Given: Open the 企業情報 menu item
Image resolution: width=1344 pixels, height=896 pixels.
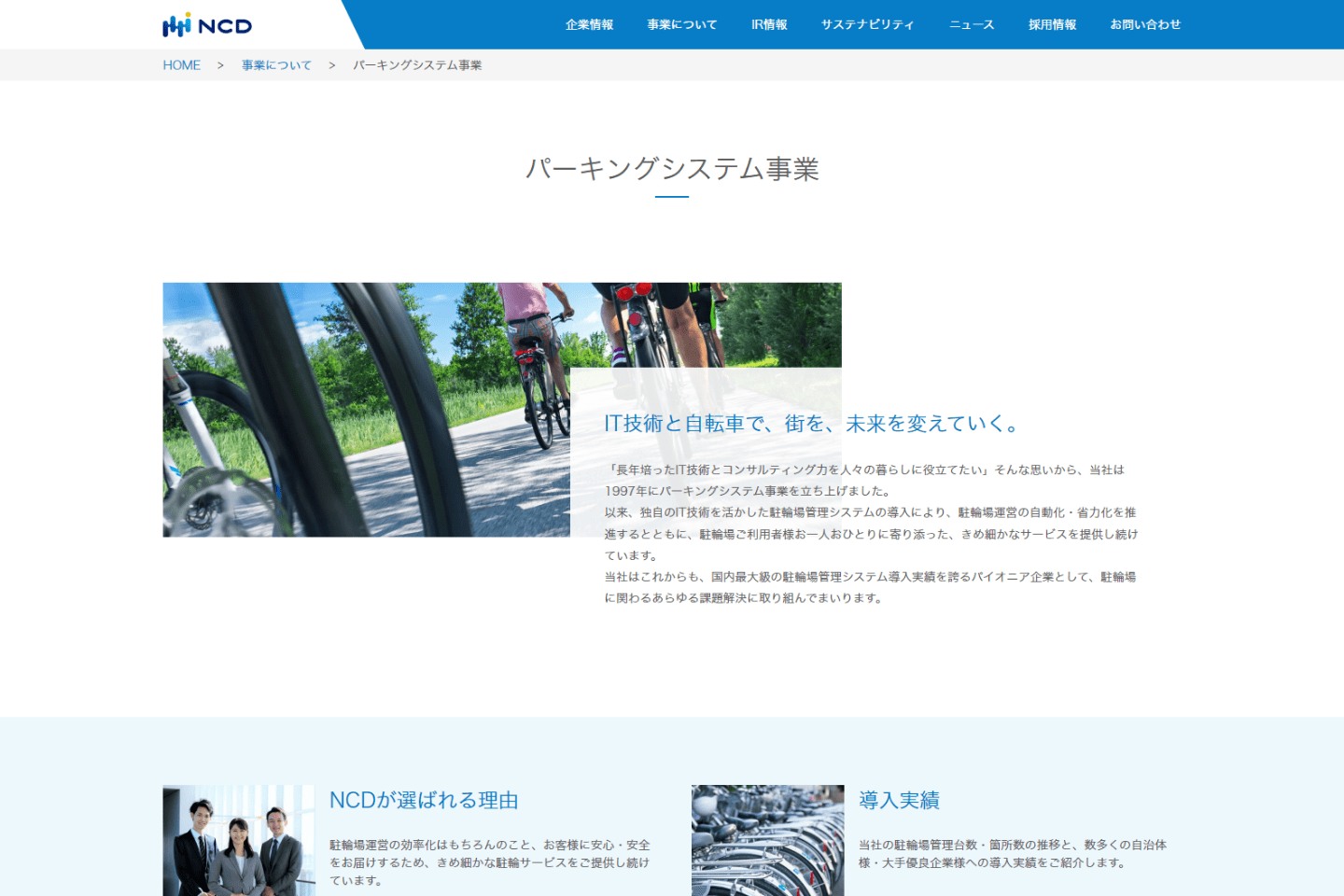Looking at the screenshot, I should pyautogui.click(x=589, y=25).
